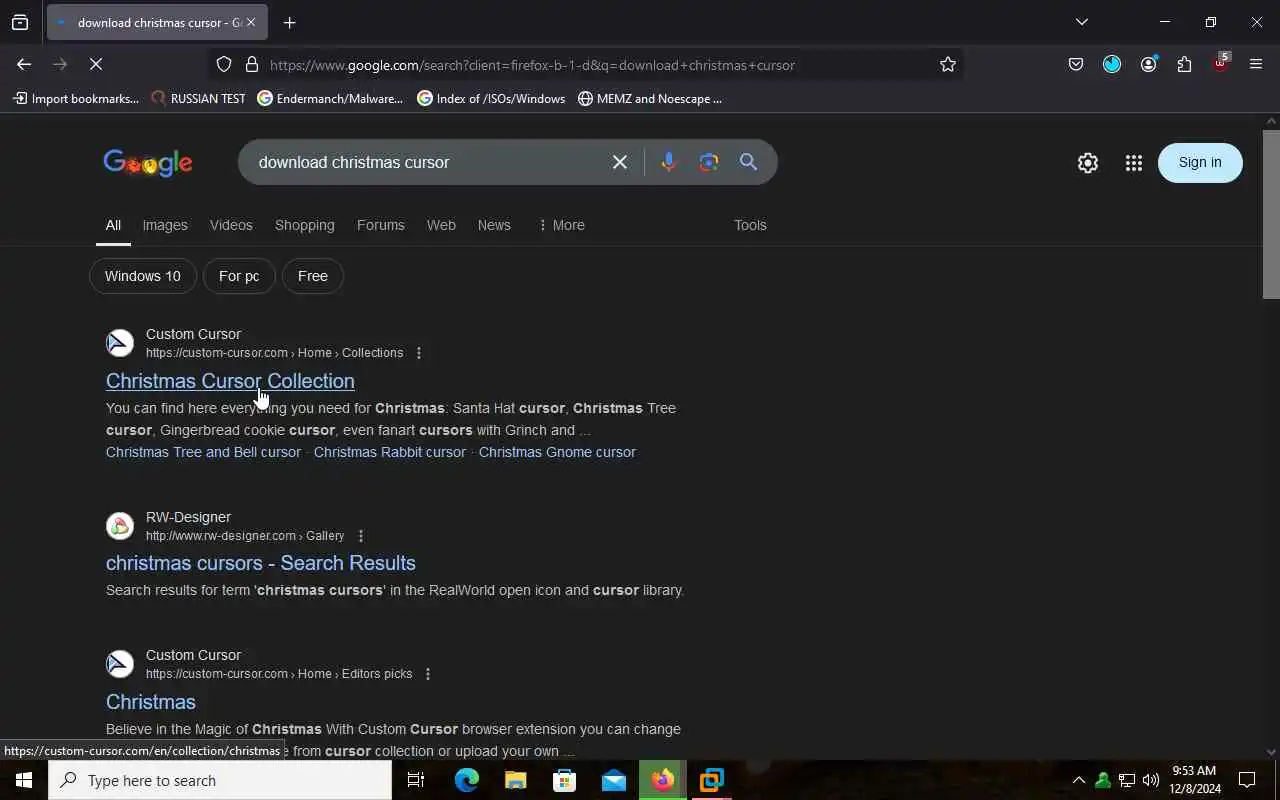Launch Microsoft Edge from taskbar

tap(467, 780)
